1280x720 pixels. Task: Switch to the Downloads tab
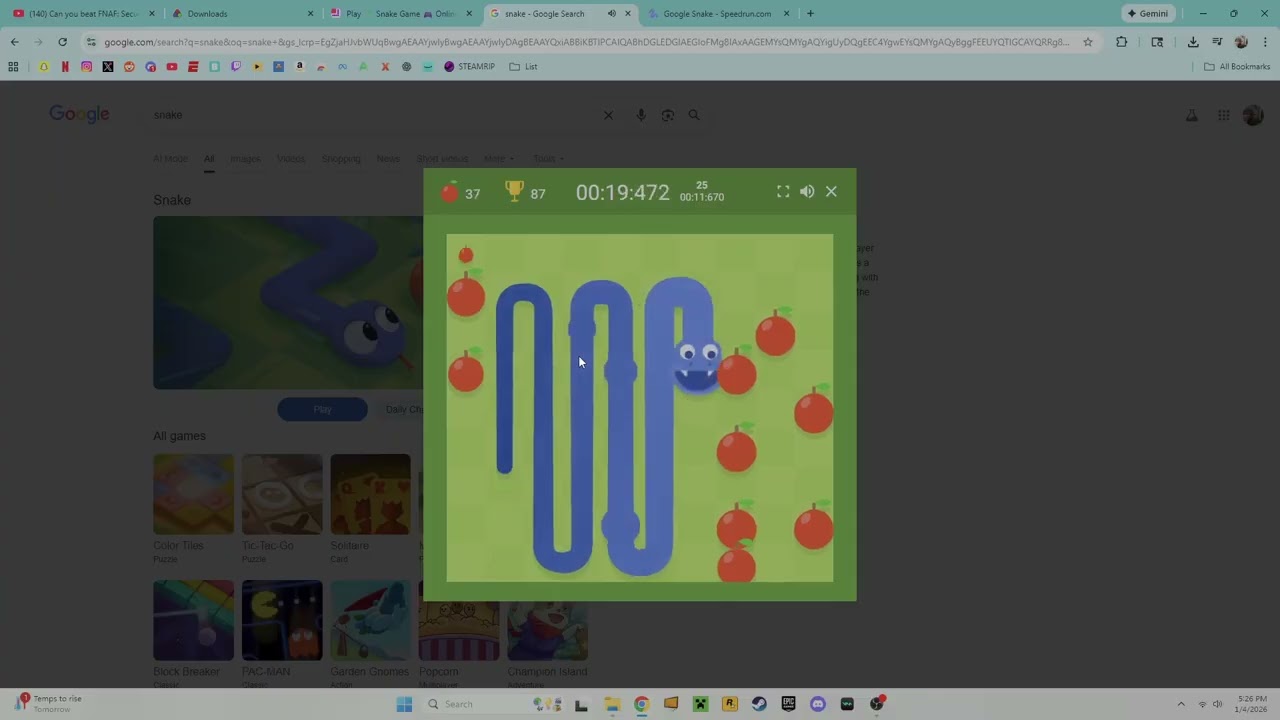(x=240, y=14)
